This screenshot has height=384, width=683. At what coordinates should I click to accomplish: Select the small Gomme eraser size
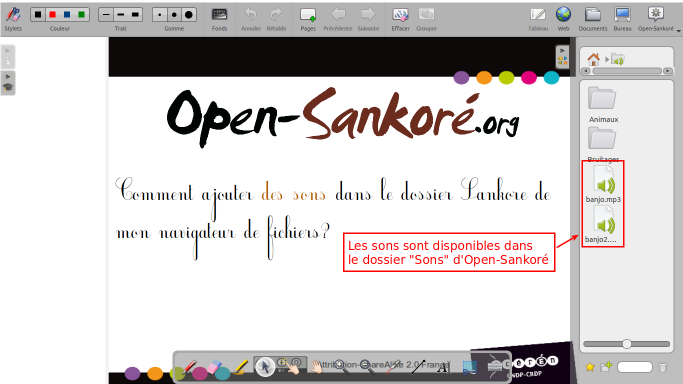point(160,15)
